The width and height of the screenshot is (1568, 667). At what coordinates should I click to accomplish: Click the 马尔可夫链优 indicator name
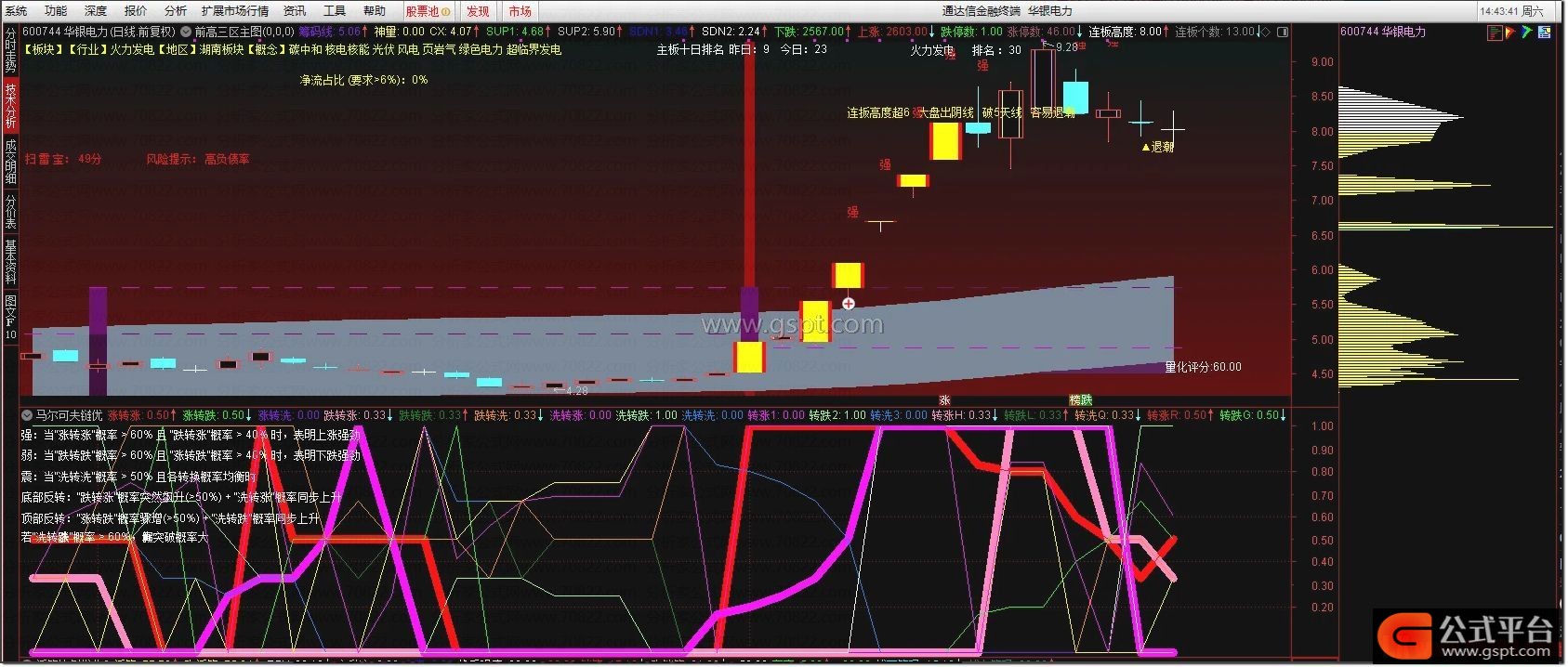coord(69,415)
